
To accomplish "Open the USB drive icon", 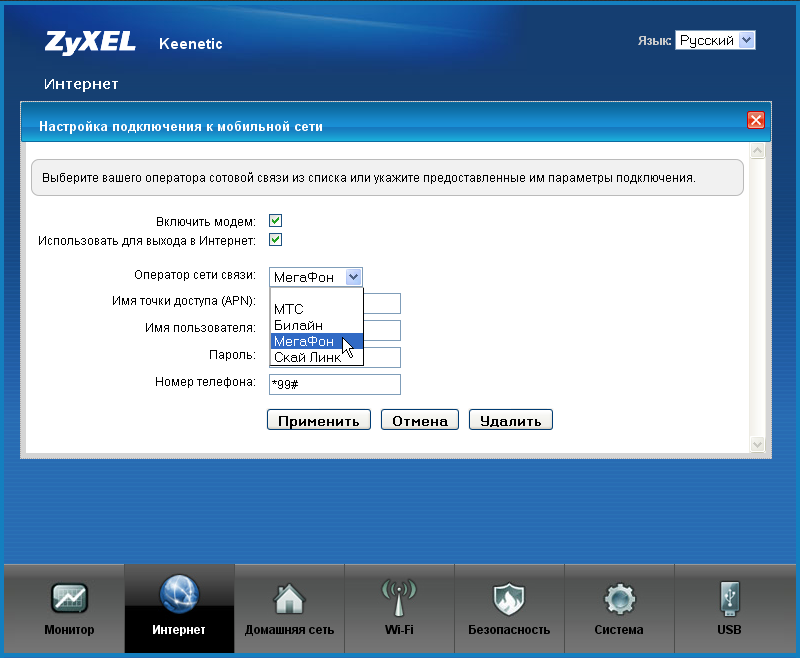I will pos(730,598).
